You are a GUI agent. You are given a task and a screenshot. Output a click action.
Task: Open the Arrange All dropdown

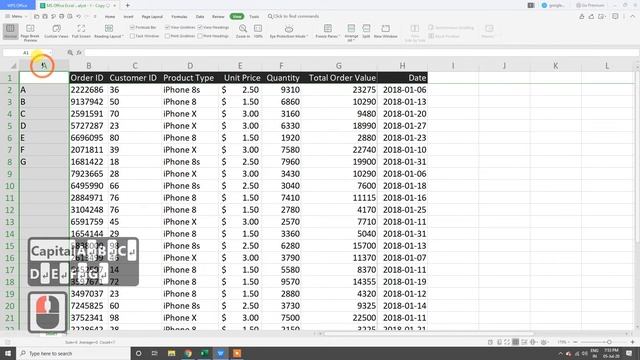(x=351, y=33)
